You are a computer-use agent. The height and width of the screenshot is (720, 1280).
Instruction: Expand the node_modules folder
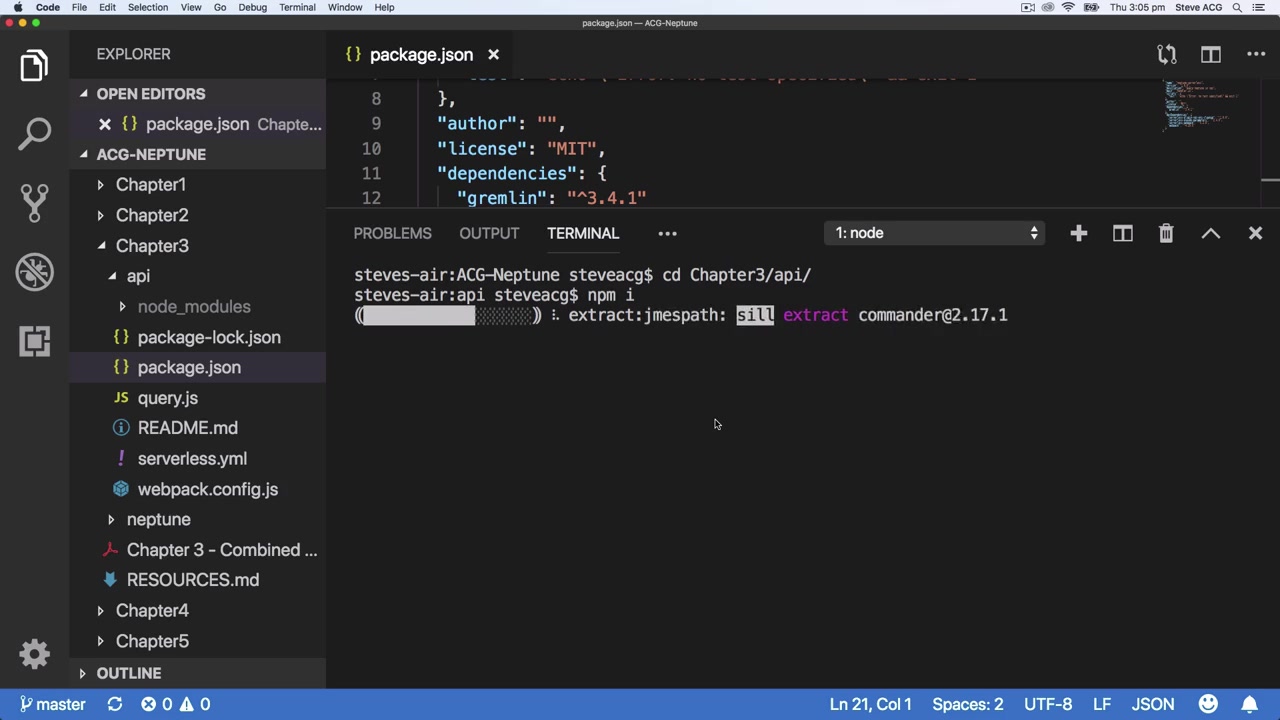193,307
